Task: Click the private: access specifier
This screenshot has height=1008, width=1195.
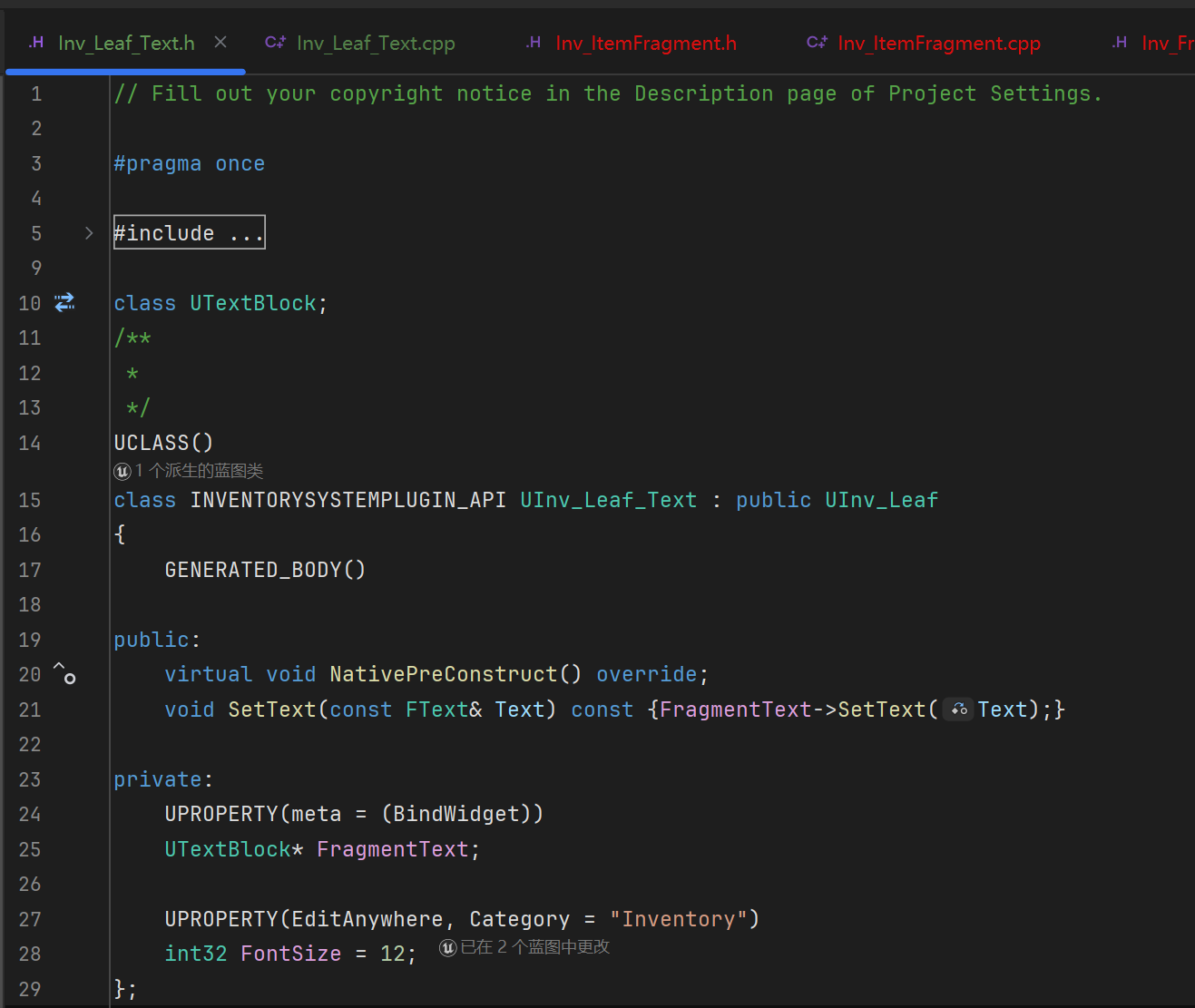Action: coord(163,779)
